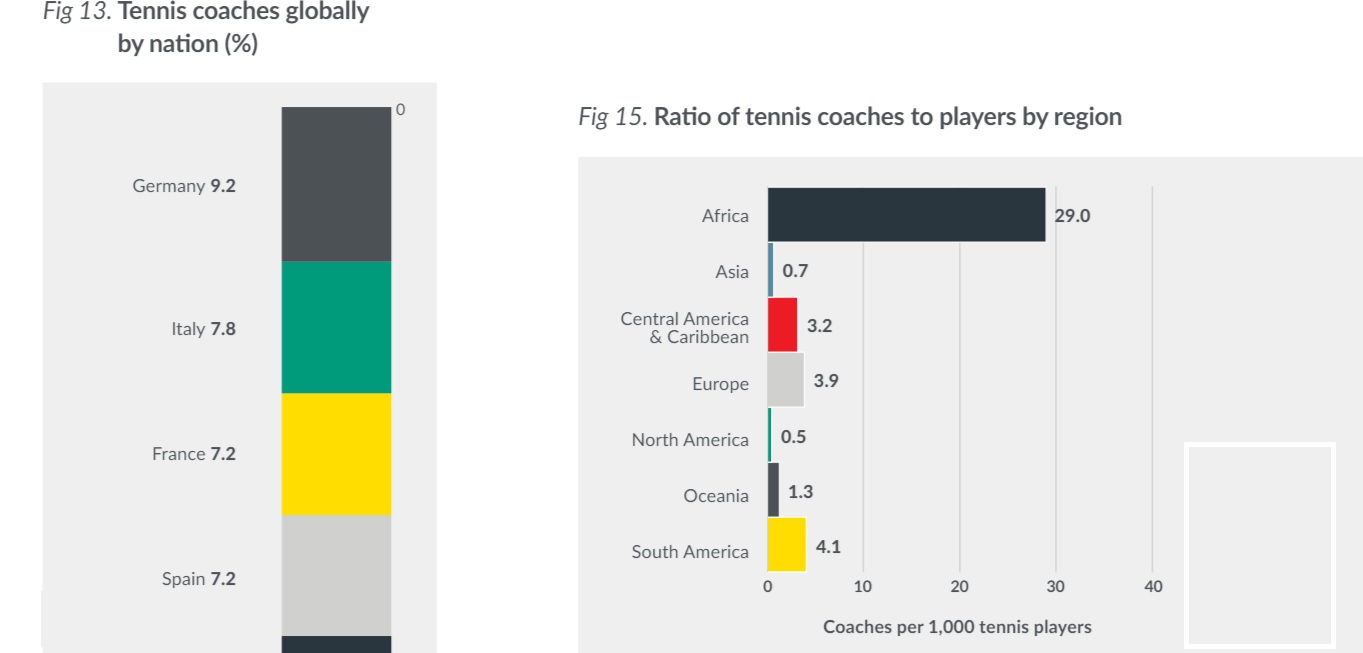Click the yellow South America bar

786,544
